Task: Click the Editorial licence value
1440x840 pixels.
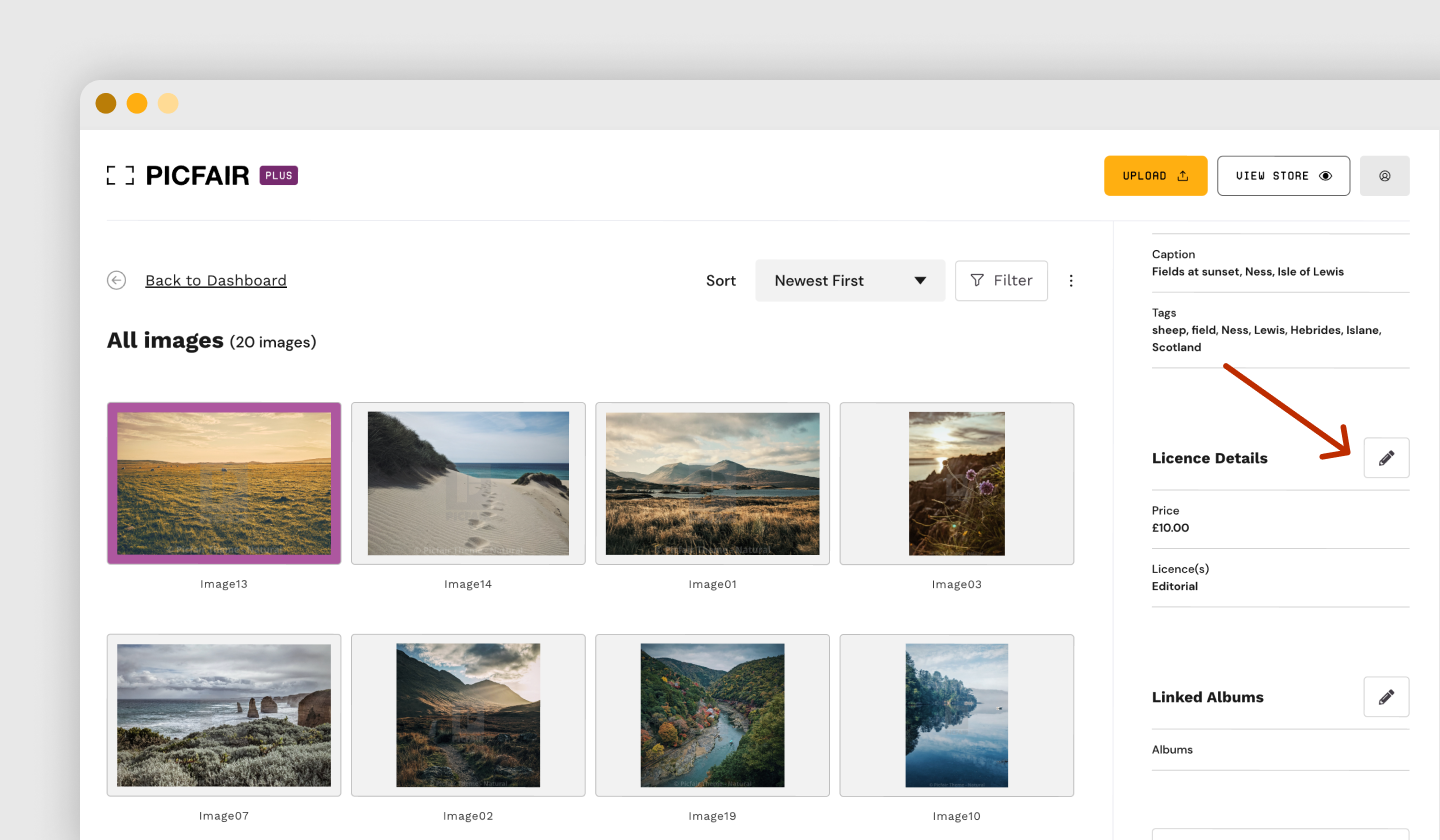Action: (x=1175, y=586)
